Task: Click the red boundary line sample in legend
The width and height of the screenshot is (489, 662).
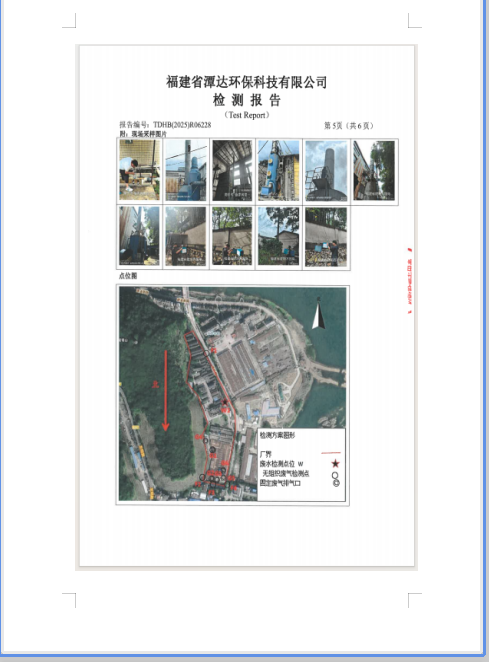Action: (331, 453)
